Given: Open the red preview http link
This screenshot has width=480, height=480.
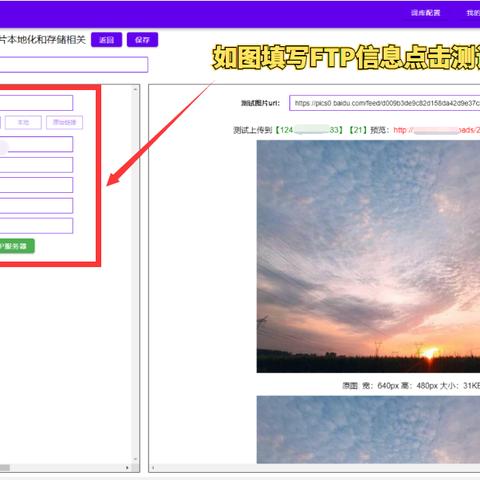Looking at the screenshot, I should [437, 130].
